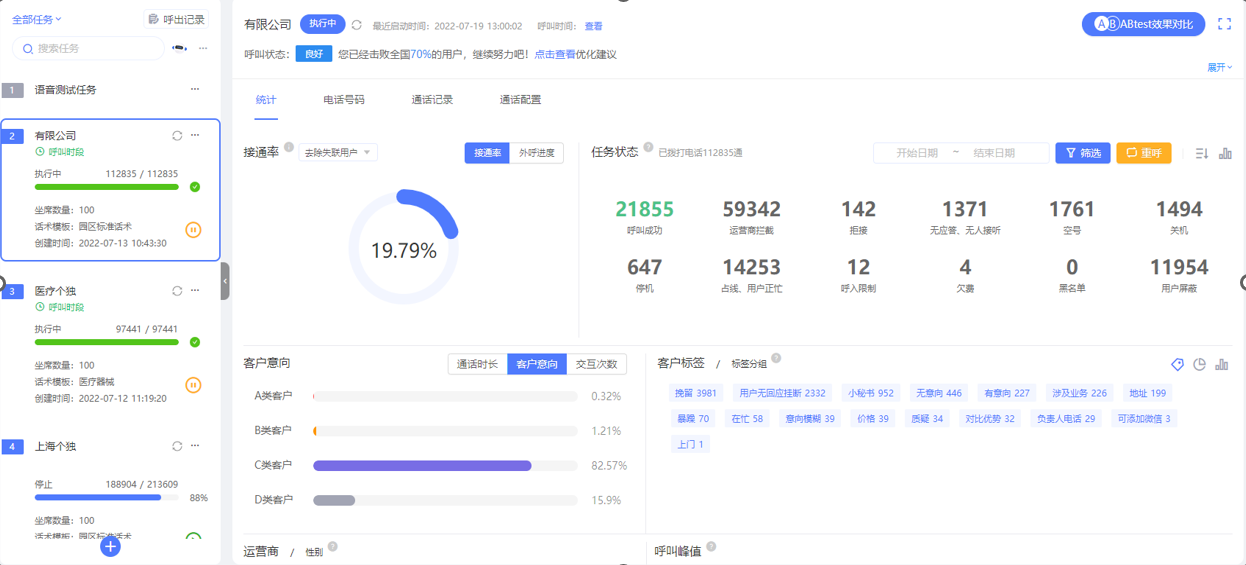Open the 全部任务 dropdown
The width and height of the screenshot is (1246, 565).
pyautogui.click(x=37, y=19)
